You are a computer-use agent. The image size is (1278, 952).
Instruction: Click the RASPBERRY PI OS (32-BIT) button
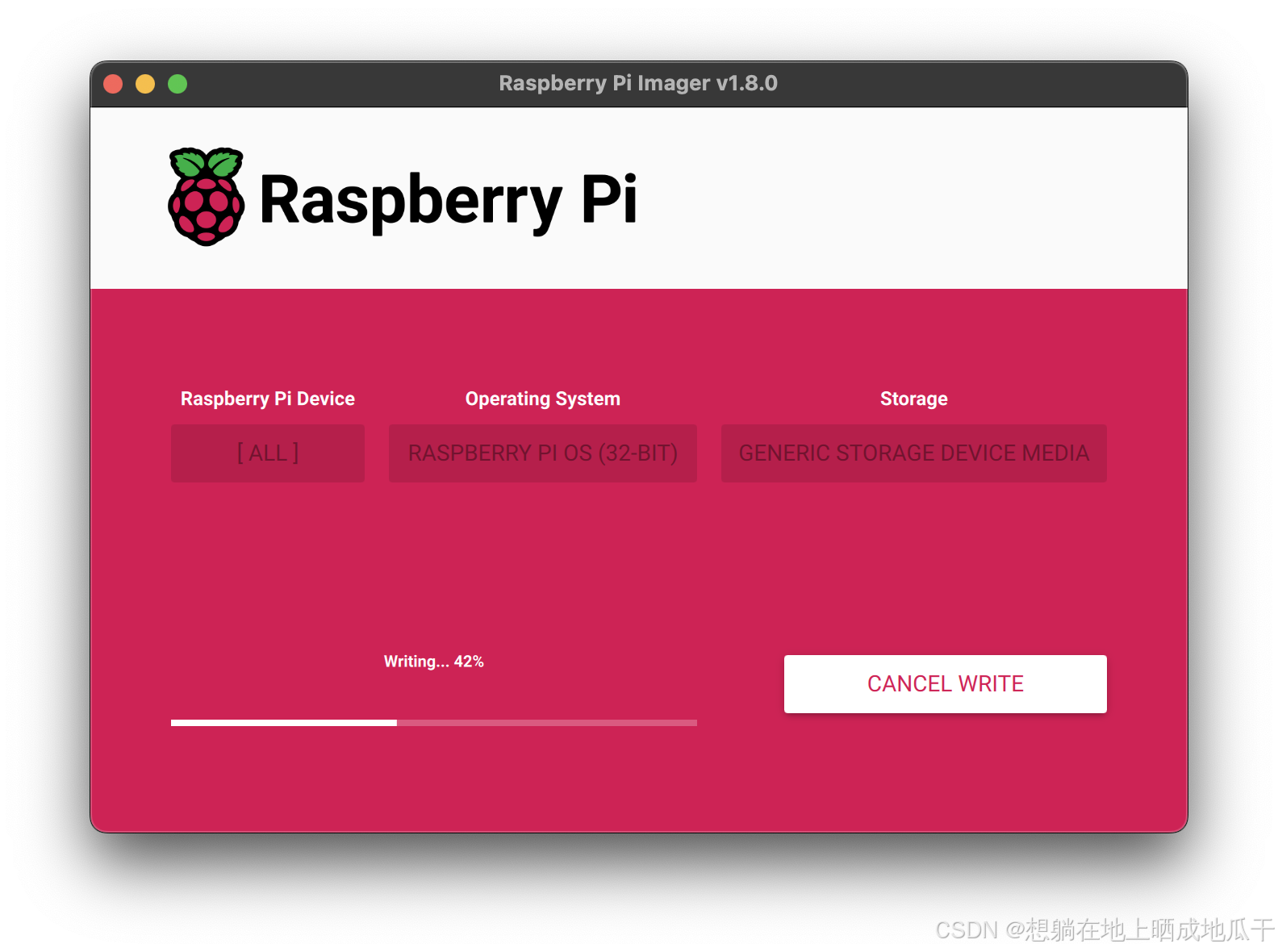543,453
